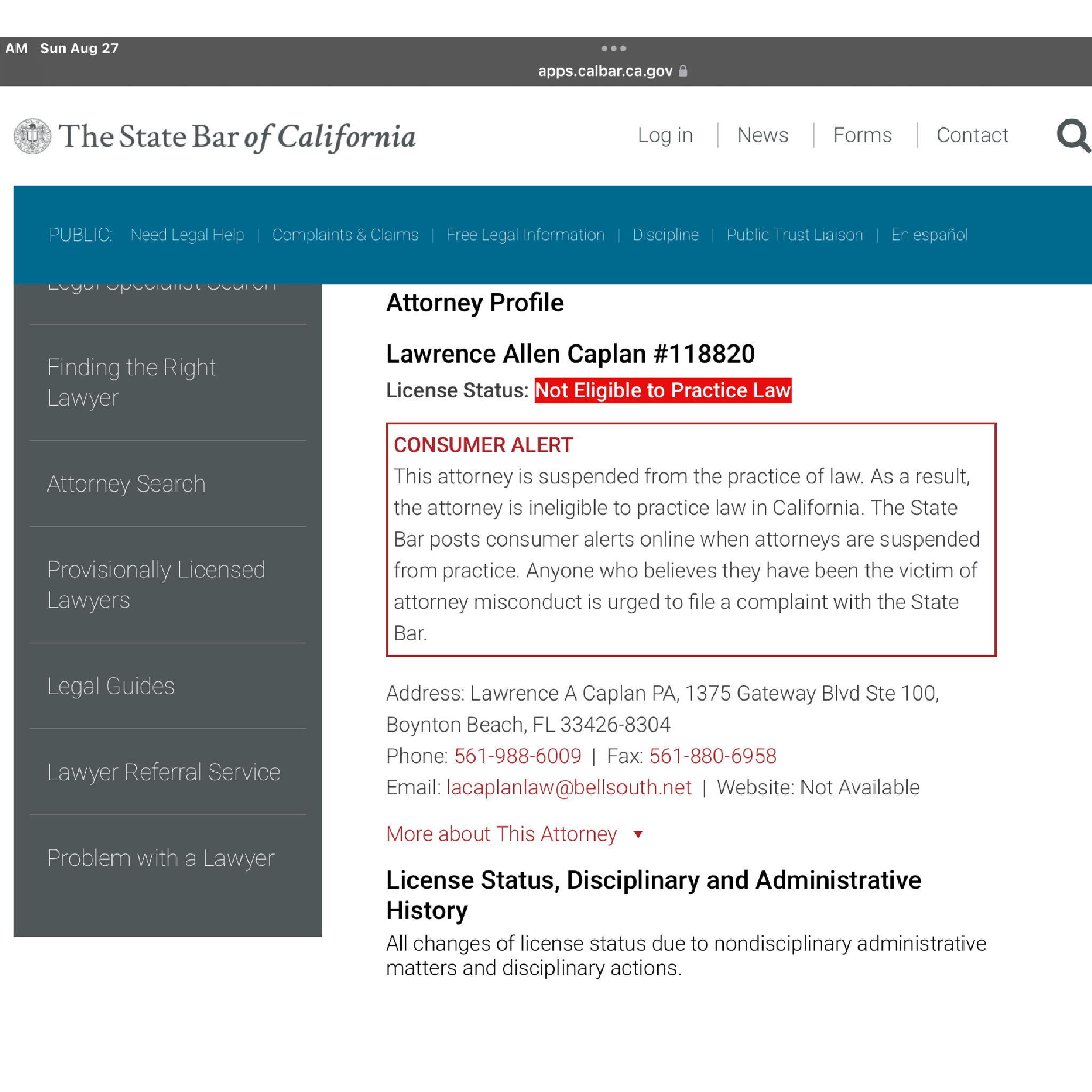This screenshot has width=1092, height=1092.
Task: Click the CONSUMER ALERT heading
Action: [x=483, y=445]
